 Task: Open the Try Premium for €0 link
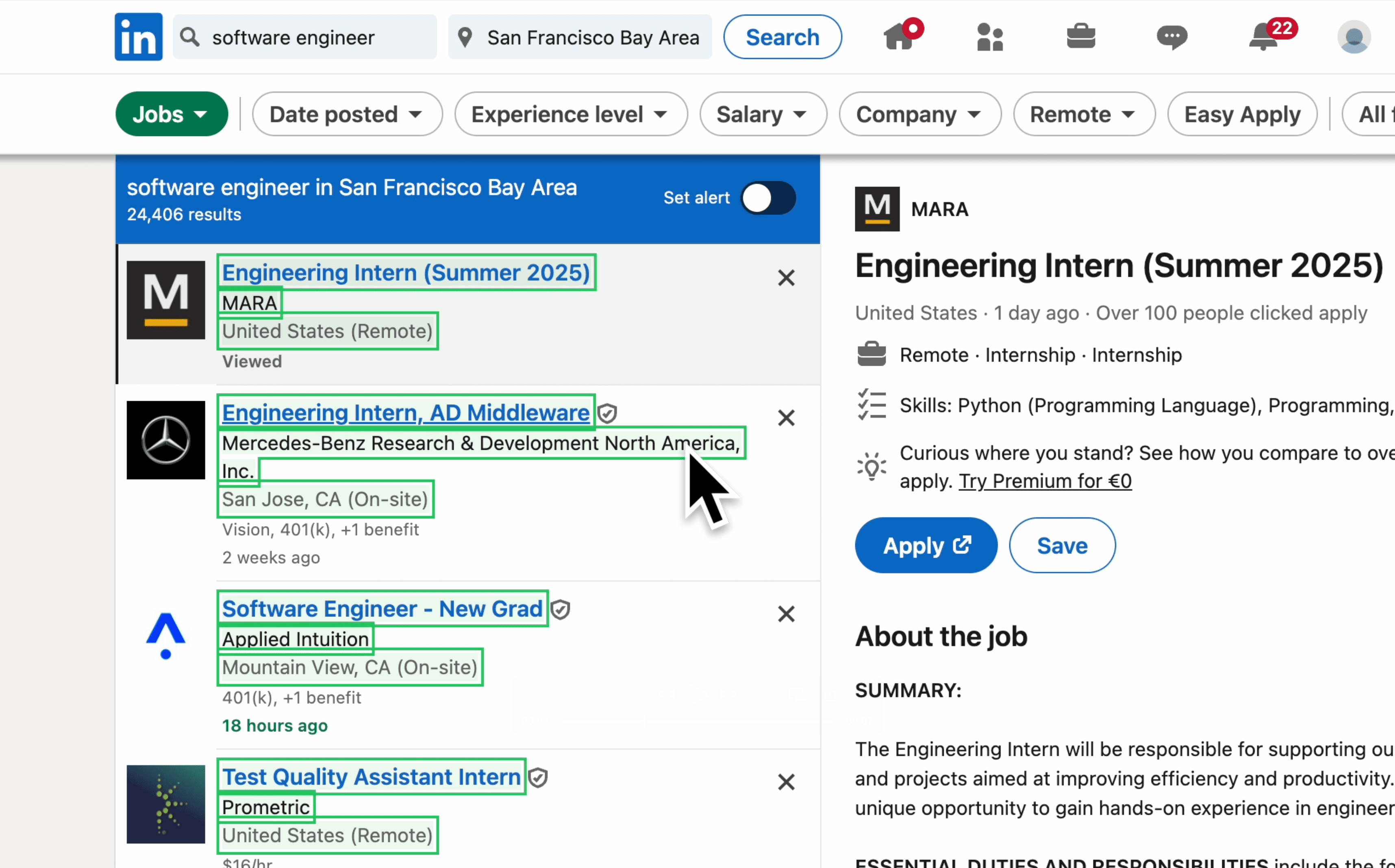tap(1045, 481)
